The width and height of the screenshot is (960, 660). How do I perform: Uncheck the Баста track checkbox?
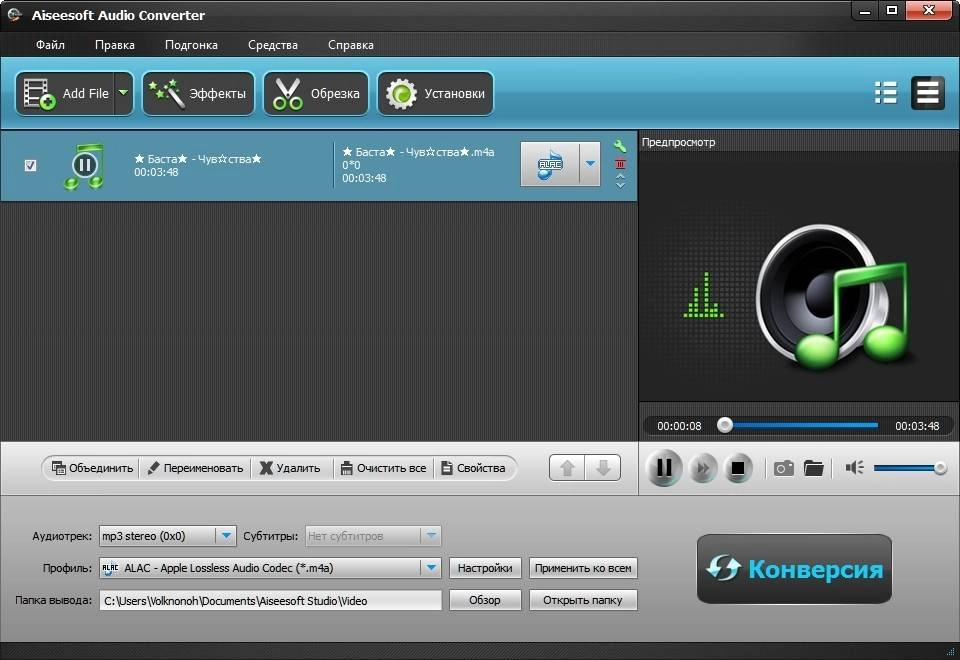click(x=30, y=165)
